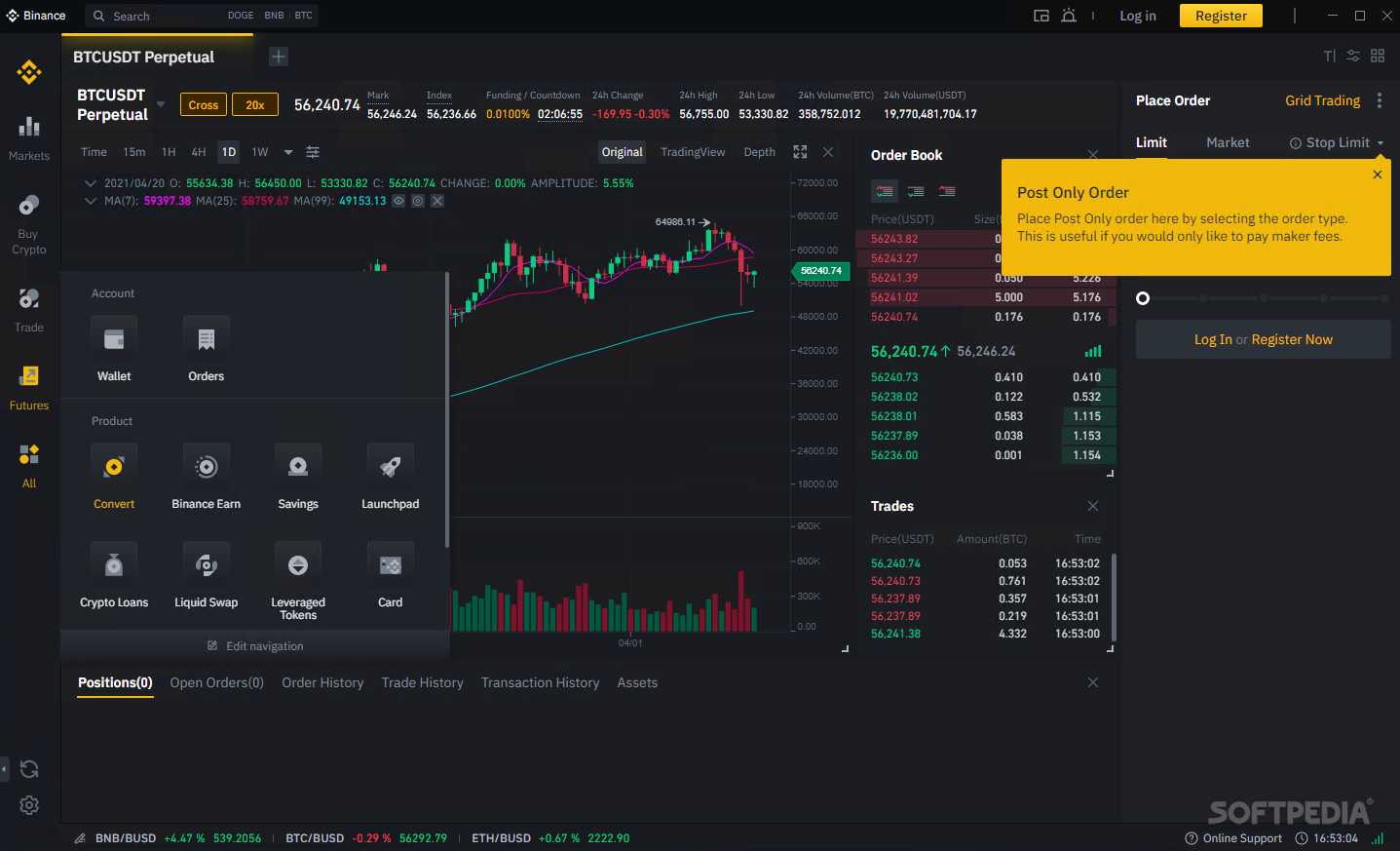The image size is (1400, 851).
Task: Switch chart to TradingView
Action: [693, 152]
